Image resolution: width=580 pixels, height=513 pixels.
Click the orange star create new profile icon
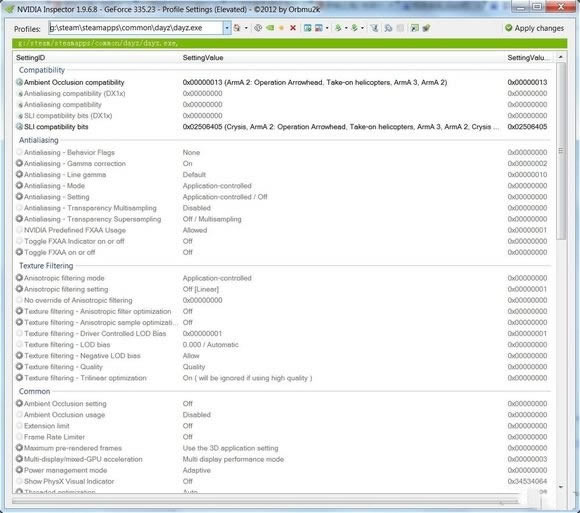[x=281, y=28]
